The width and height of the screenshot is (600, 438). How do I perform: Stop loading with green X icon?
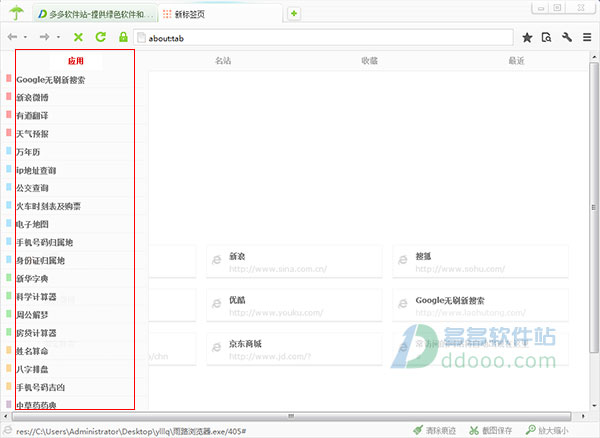coord(78,37)
